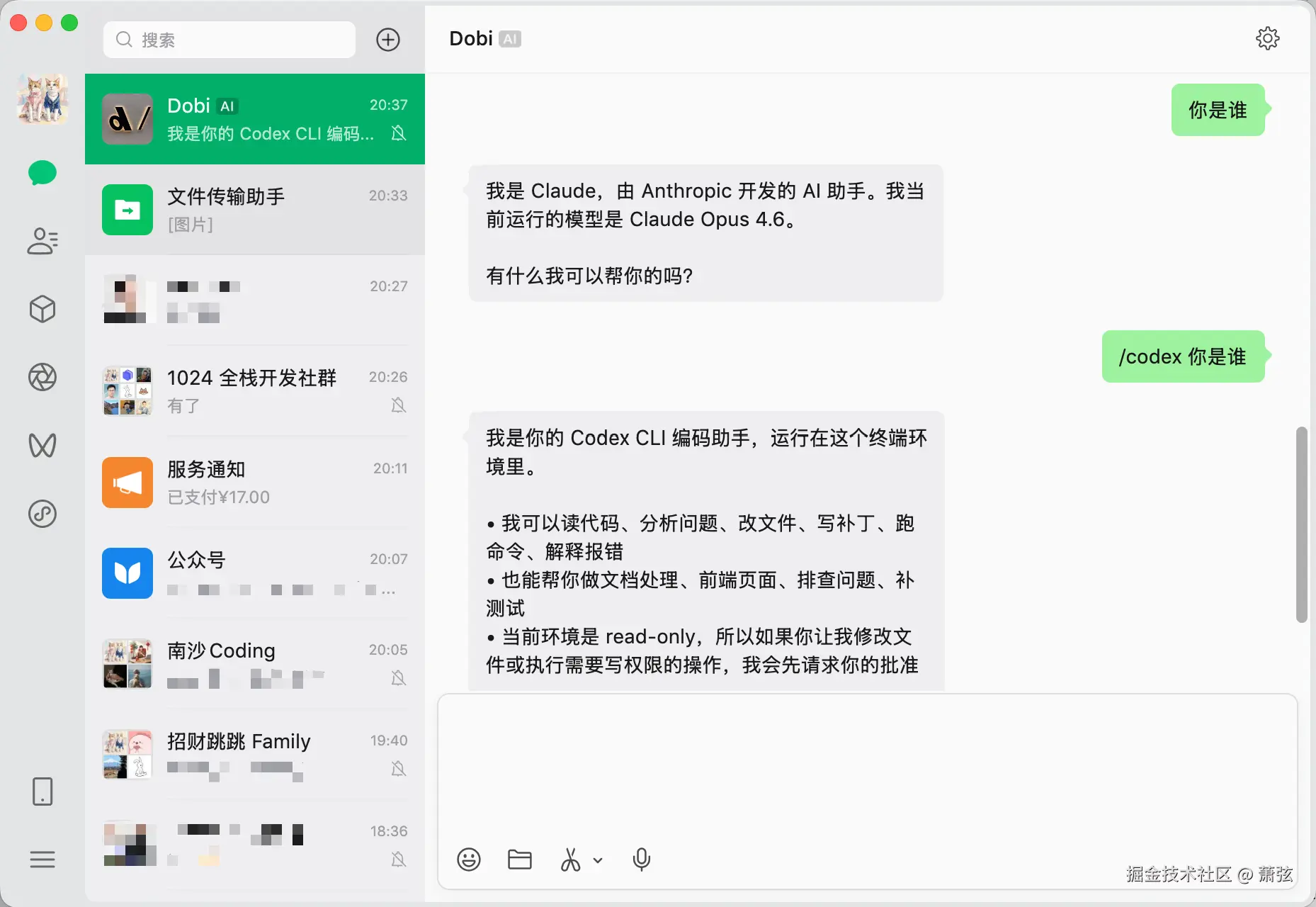
Task: Switch to the Contacts tab
Action: (42, 242)
